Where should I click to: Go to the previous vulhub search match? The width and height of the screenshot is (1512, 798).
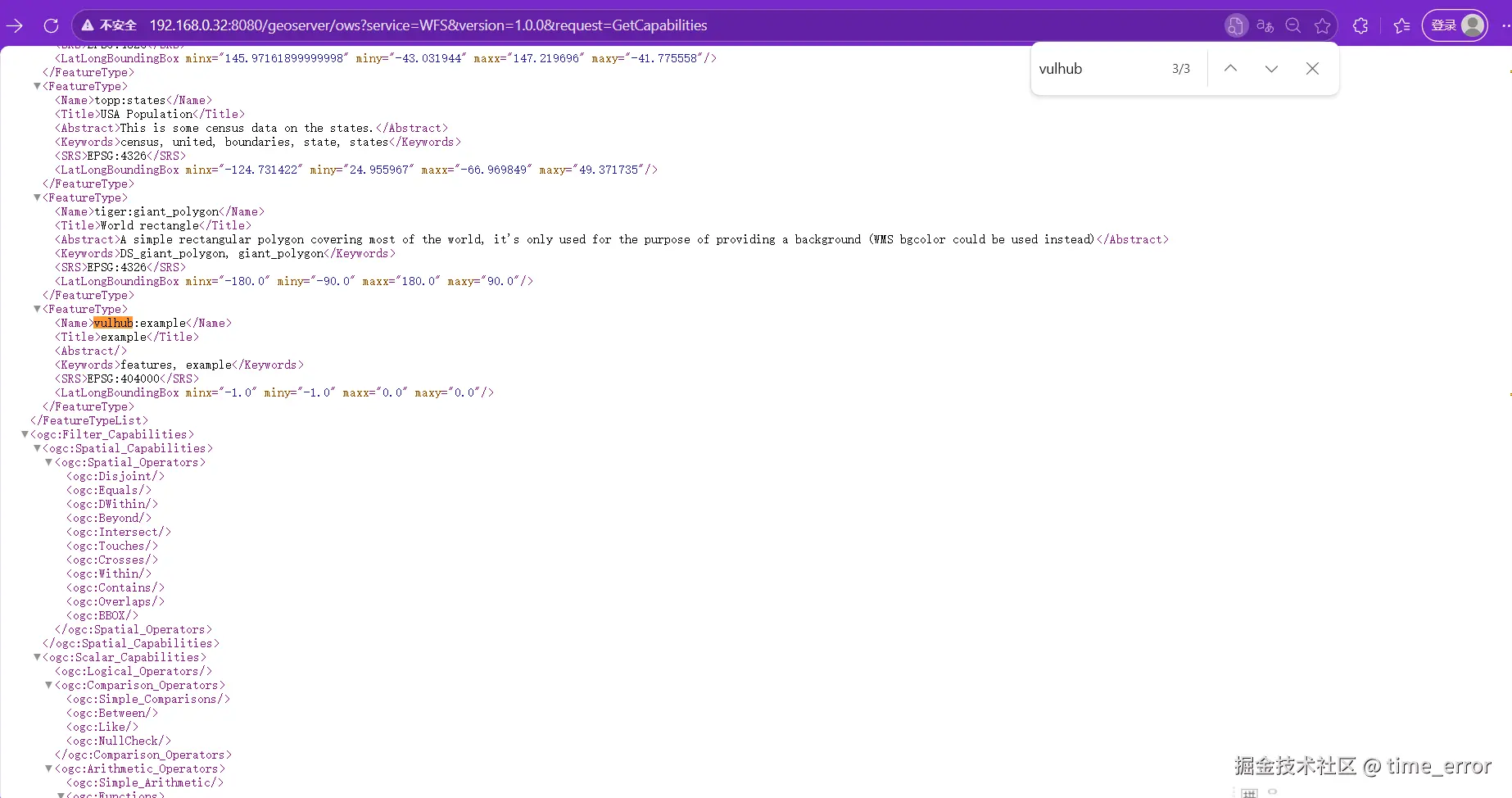tap(1229, 69)
